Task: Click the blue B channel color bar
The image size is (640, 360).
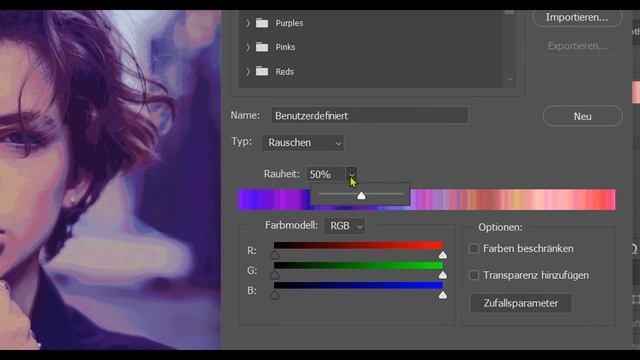Action: pos(358,285)
